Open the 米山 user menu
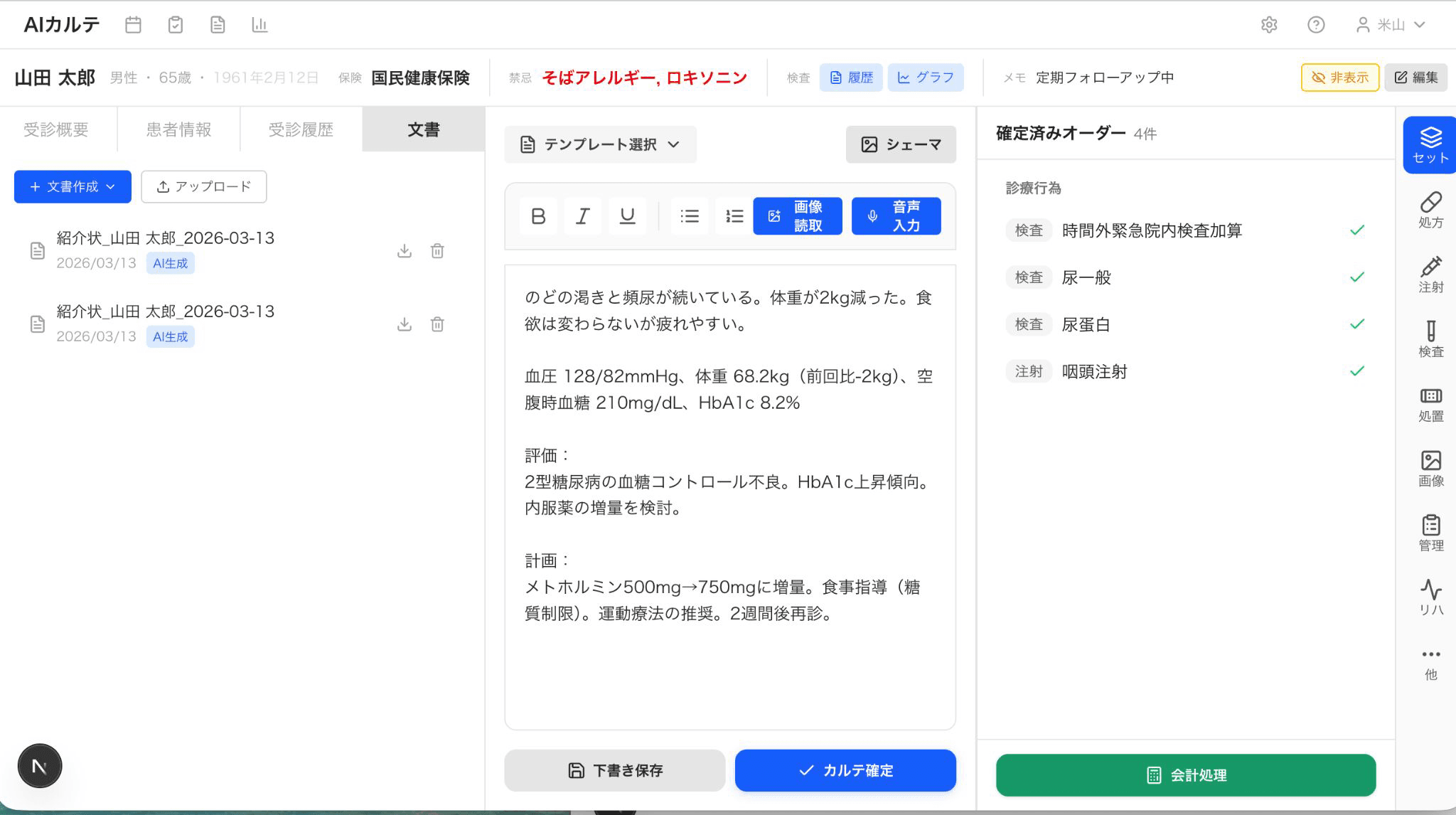 pos(1391,25)
